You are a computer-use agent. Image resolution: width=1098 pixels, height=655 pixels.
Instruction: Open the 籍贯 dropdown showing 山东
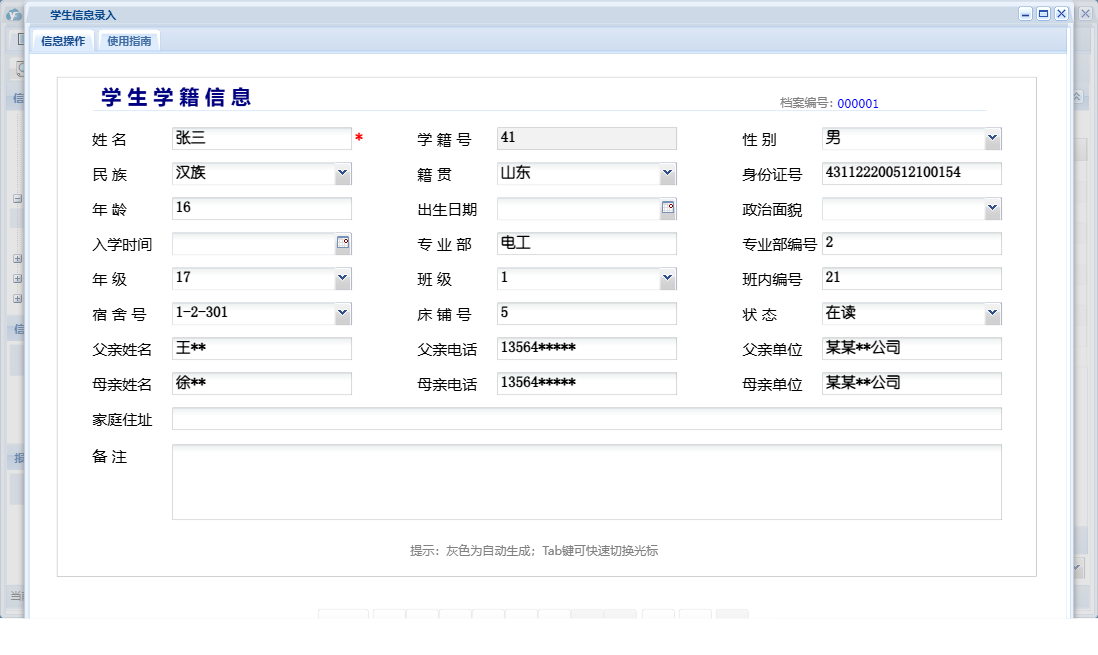(x=668, y=173)
